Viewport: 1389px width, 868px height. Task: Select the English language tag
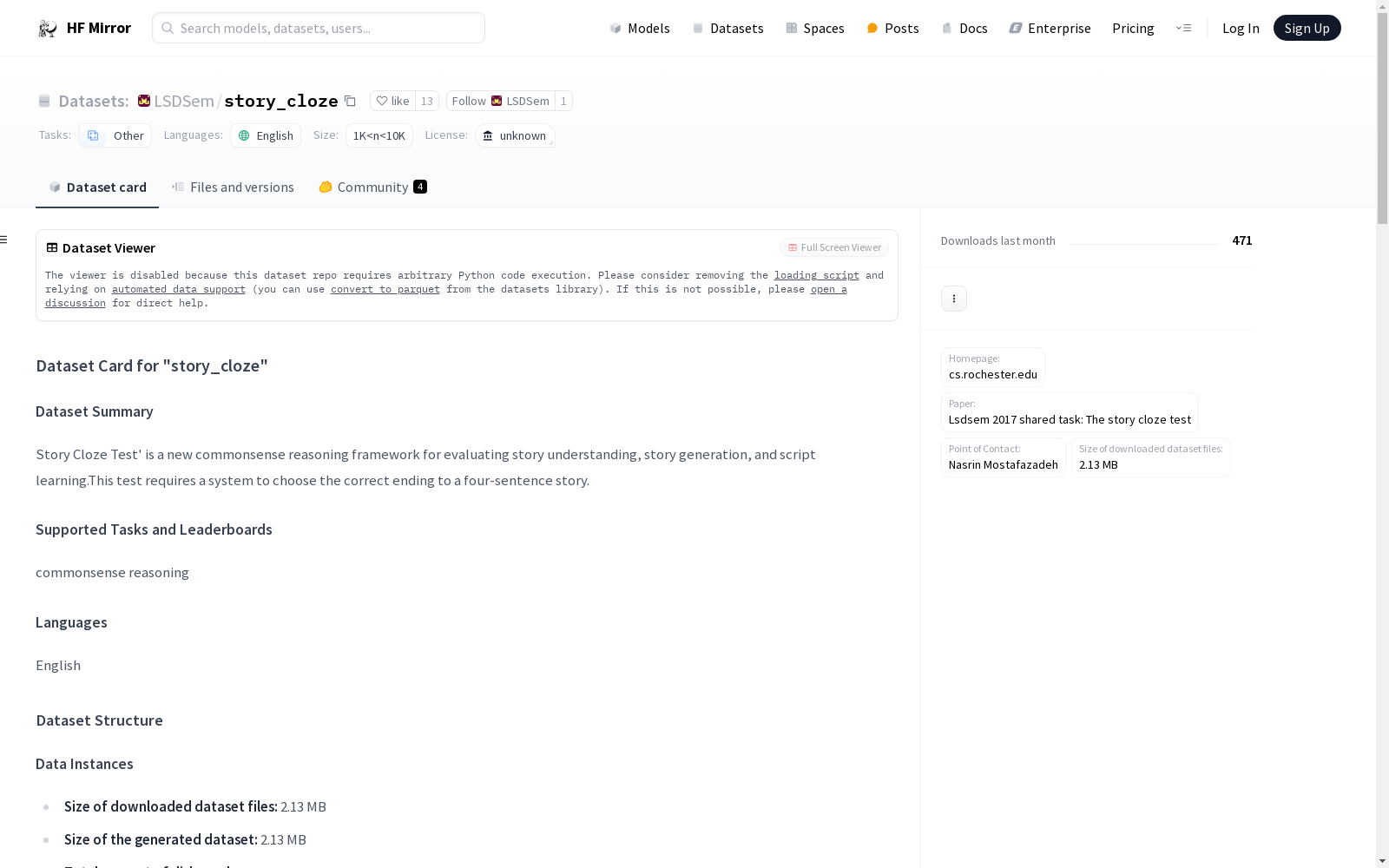pyautogui.click(x=266, y=135)
